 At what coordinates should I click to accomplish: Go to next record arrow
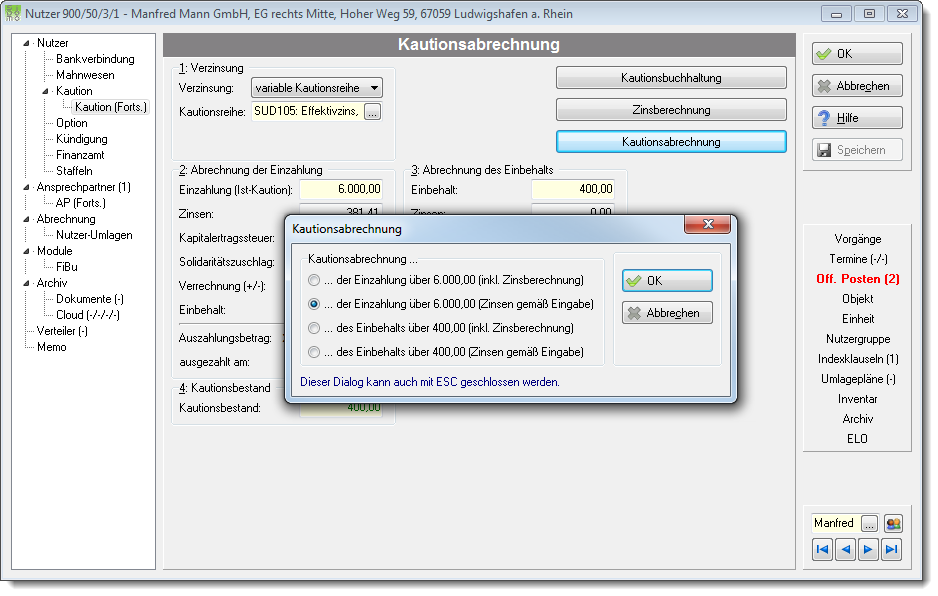coord(868,549)
